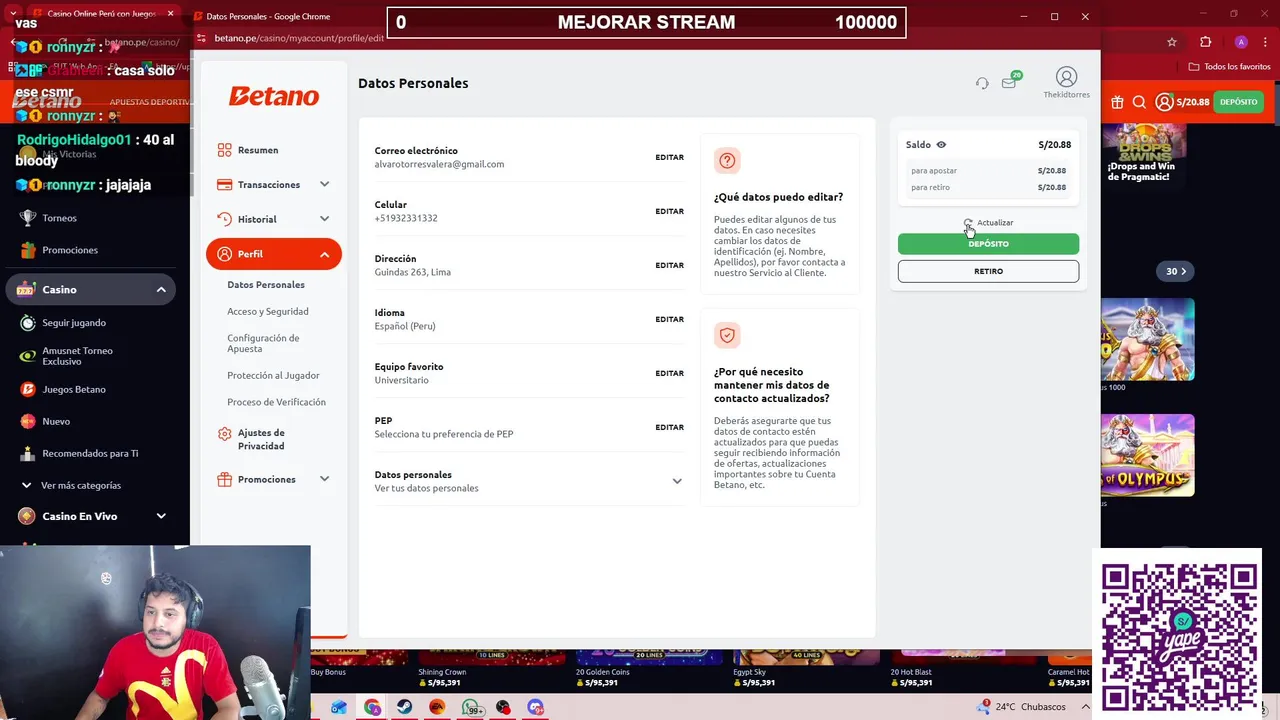The image size is (1280, 720).
Task: Expand the Datos personales section chevron
Action: coord(677,481)
